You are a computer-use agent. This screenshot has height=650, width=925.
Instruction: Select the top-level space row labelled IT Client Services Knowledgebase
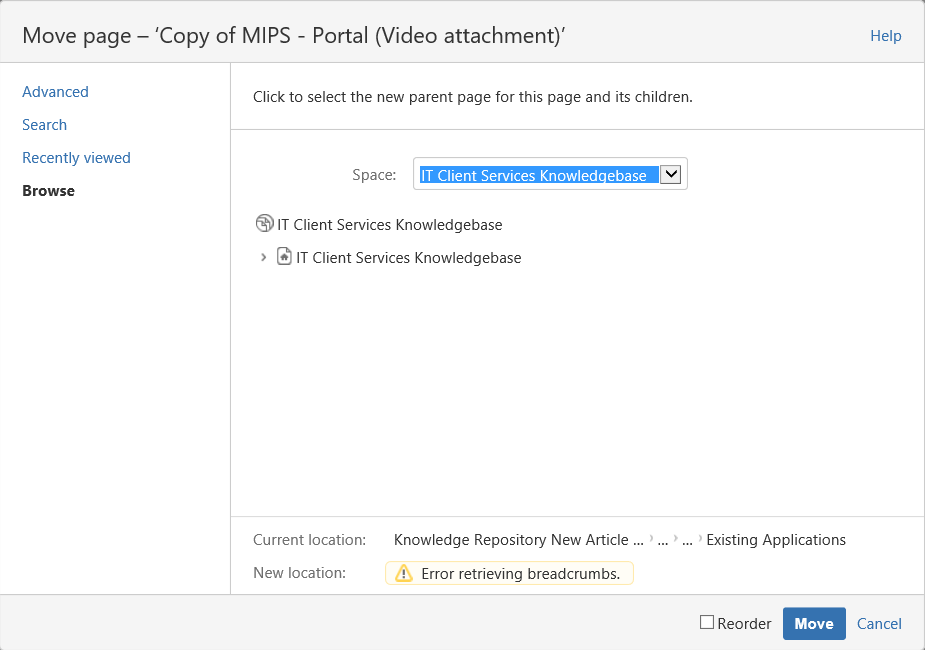pyautogui.click(x=389, y=225)
